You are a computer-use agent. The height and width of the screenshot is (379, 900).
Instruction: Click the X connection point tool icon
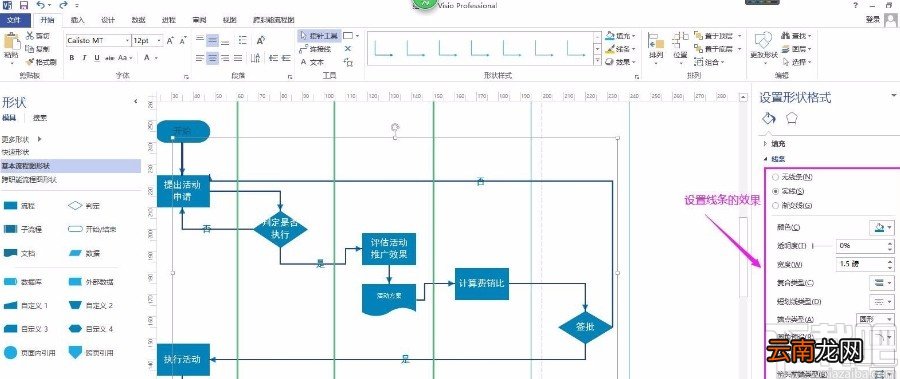[347, 49]
